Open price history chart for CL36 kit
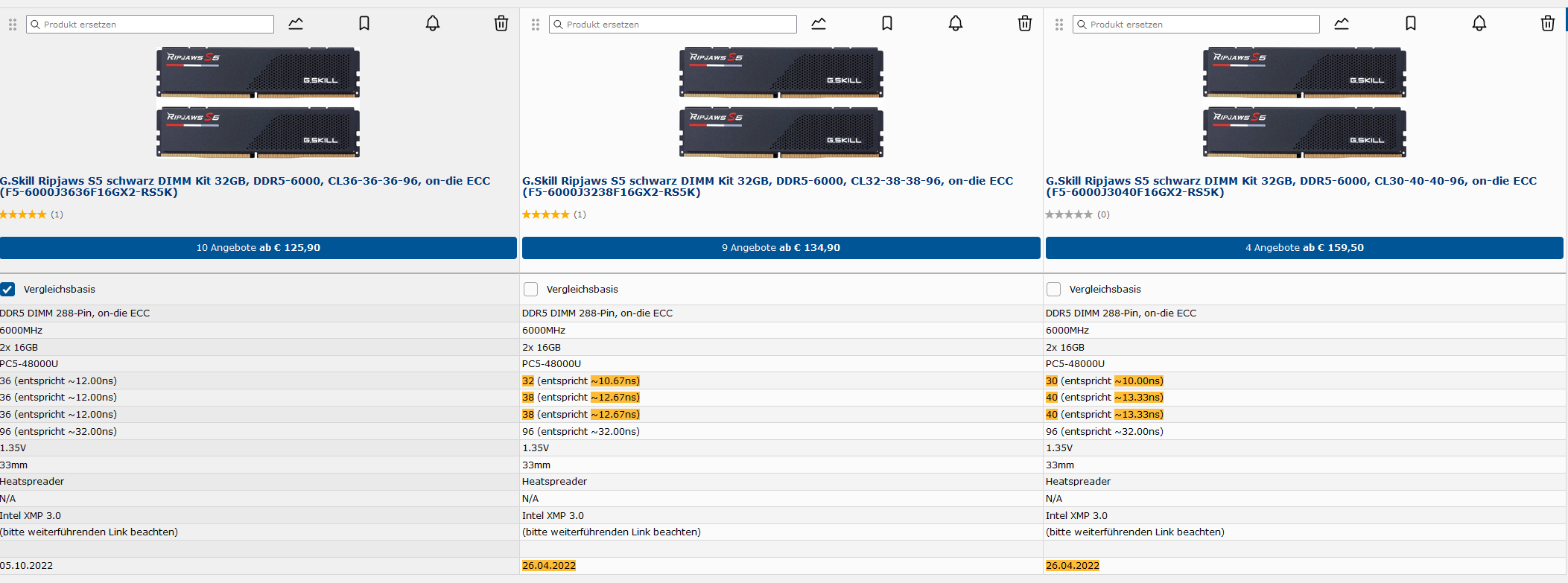 pos(296,24)
